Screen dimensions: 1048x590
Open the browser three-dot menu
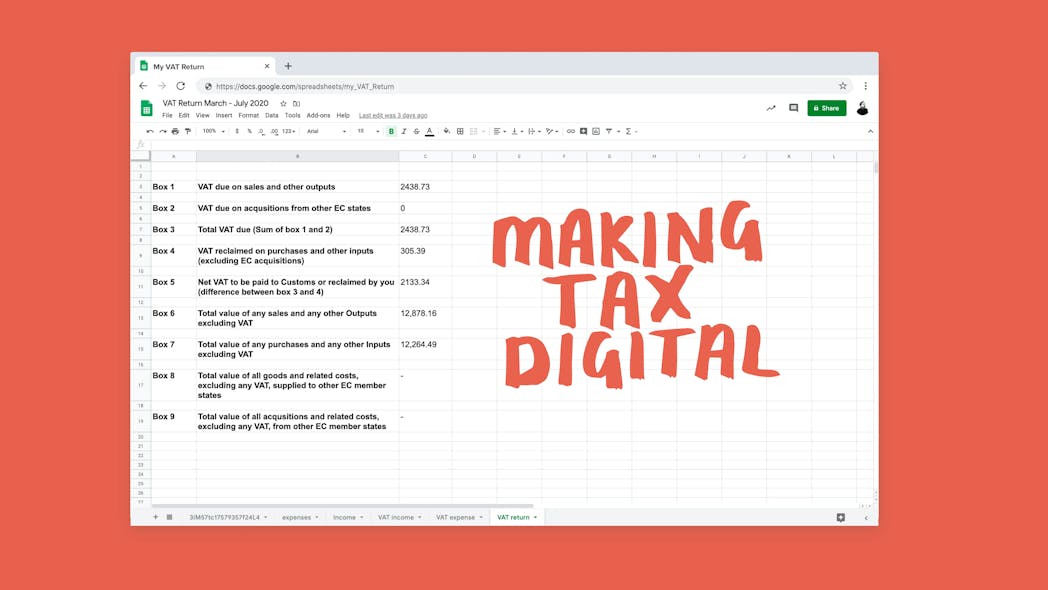pyautogui.click(x=866, y=86)
